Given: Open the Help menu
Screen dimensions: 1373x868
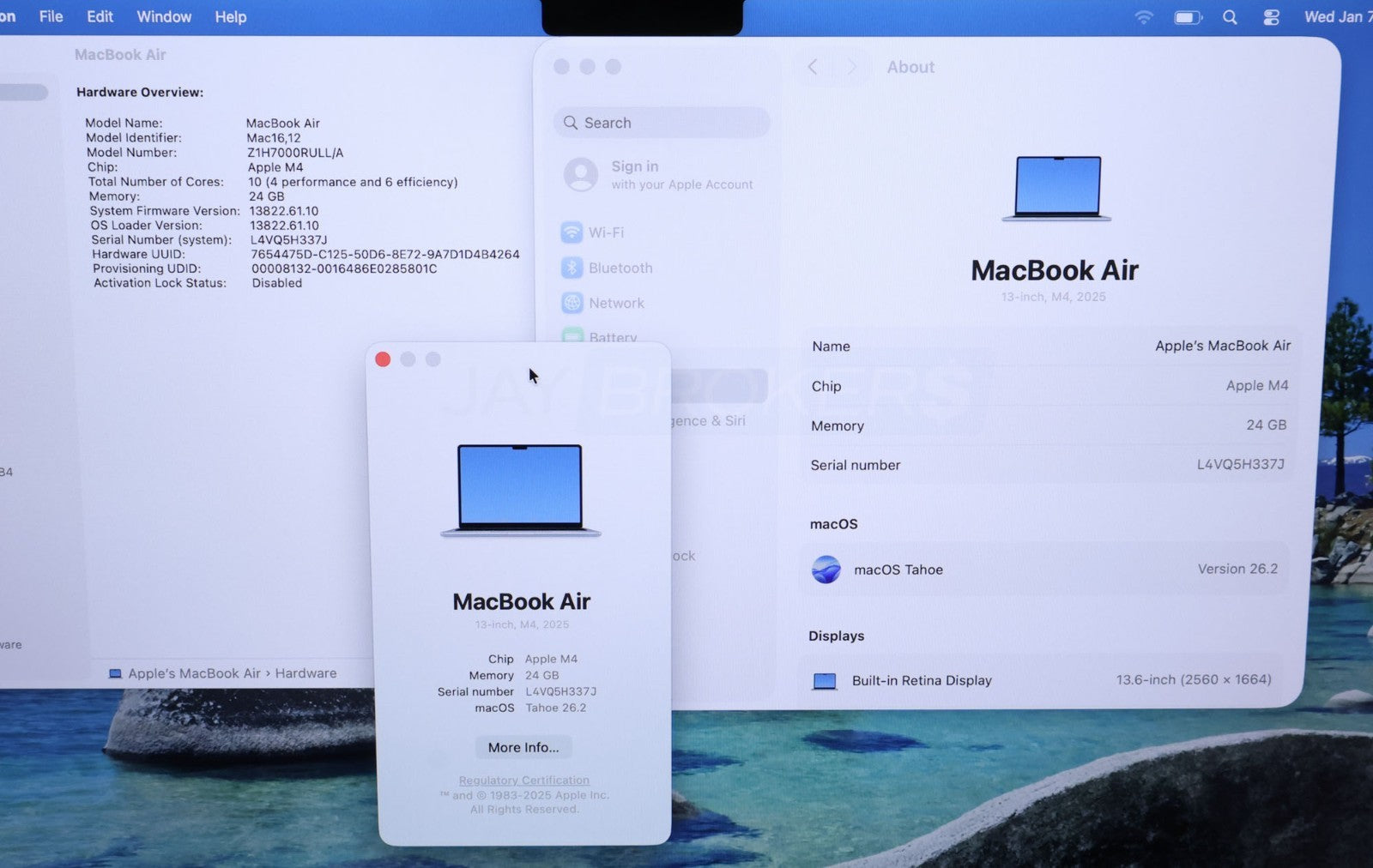Looking at the screenshot, I should (x=230, y=16).
